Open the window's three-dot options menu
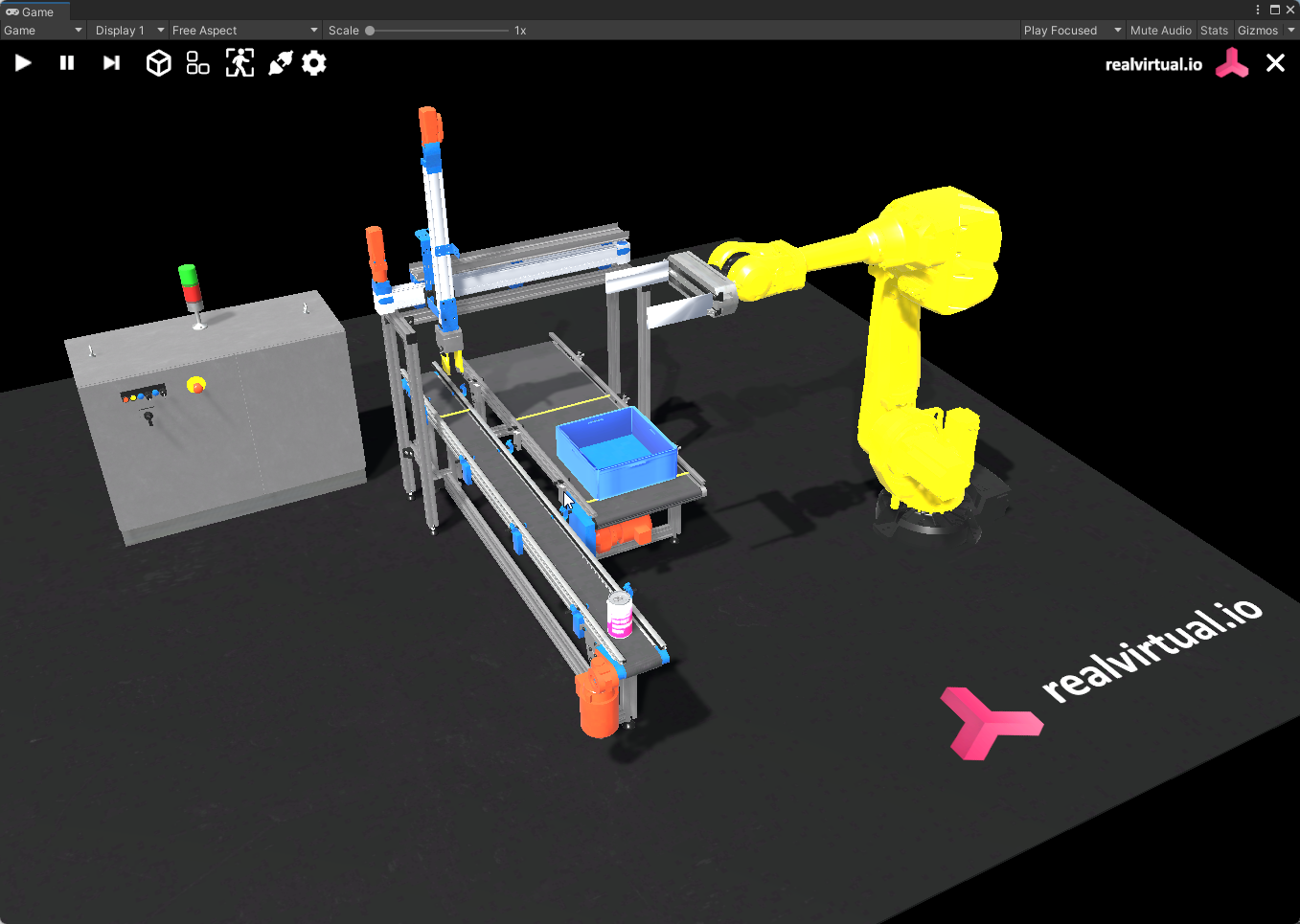 pos(1258,10)
